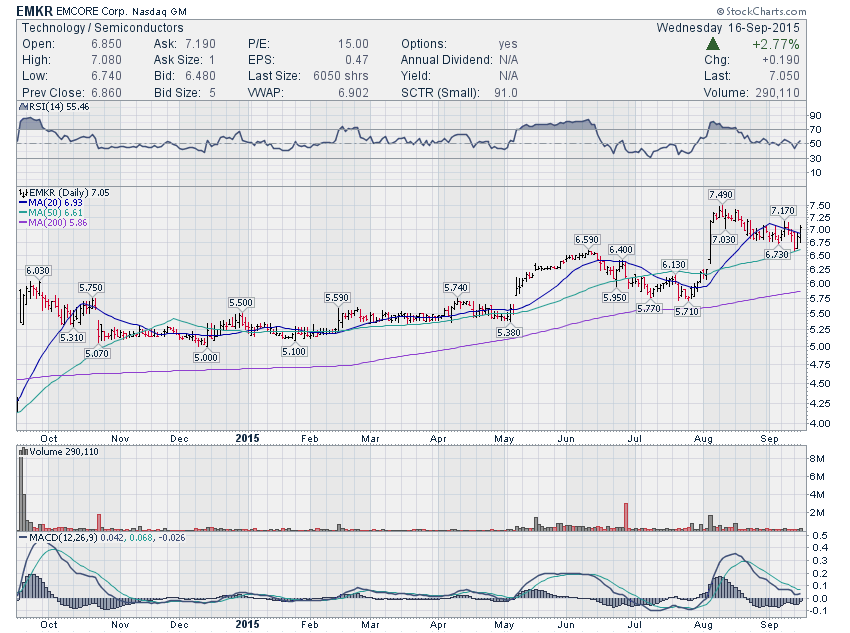Click the 7.030 price label
The image size is (850, 633).
(x=724, y=239)
